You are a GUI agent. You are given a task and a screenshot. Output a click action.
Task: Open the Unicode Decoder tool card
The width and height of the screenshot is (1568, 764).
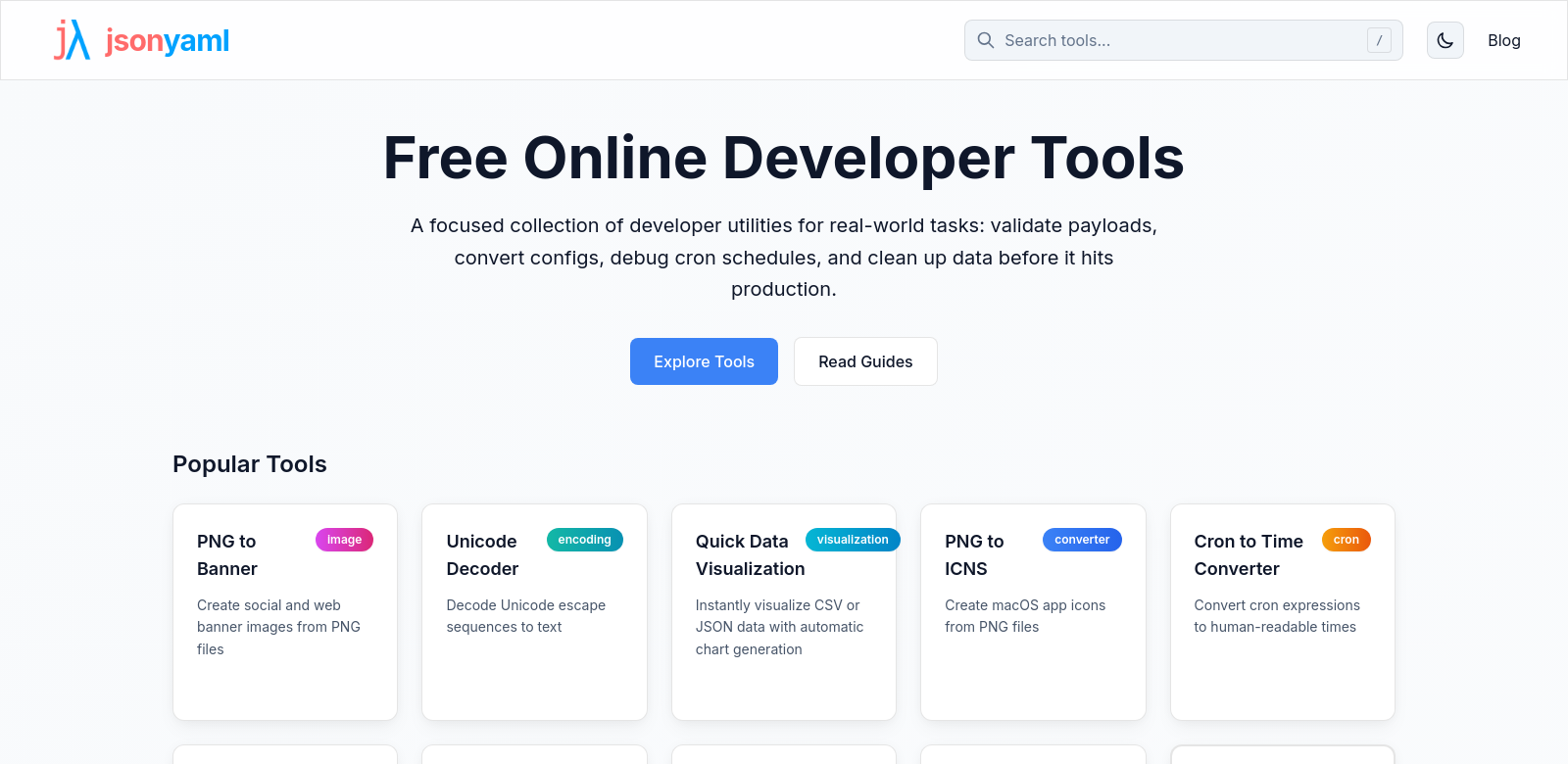pyautogui.click(x=534, y=612)
